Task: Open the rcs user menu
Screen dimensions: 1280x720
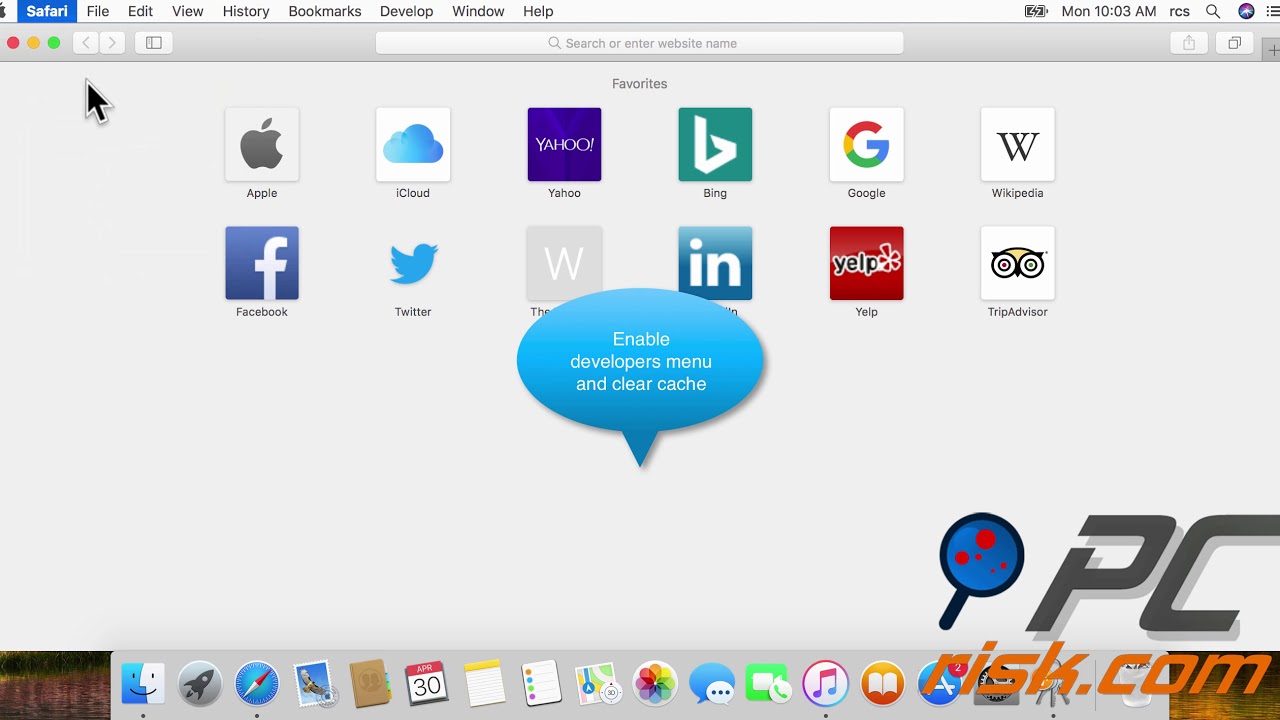Action: 1179,11
